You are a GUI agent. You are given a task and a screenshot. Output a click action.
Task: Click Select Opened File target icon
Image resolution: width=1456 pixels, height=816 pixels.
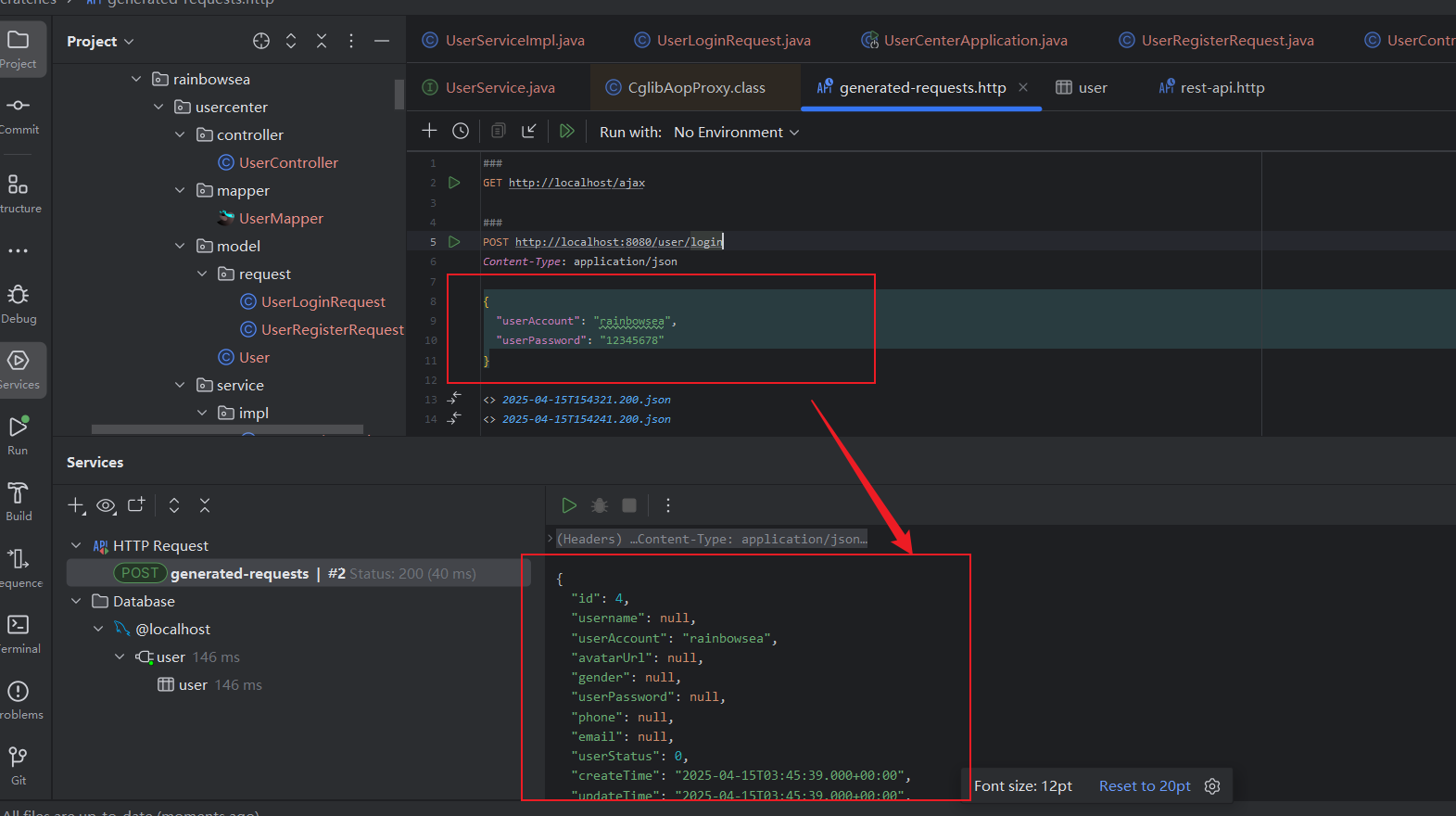click(261, 41)
